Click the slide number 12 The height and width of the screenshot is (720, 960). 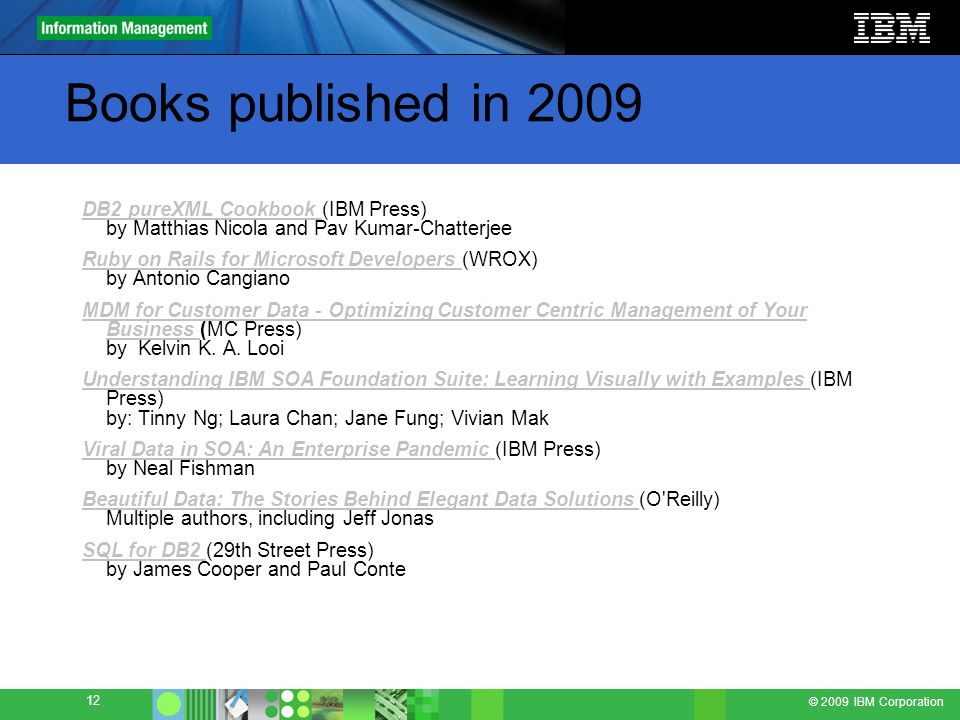[x=93, y=700]
